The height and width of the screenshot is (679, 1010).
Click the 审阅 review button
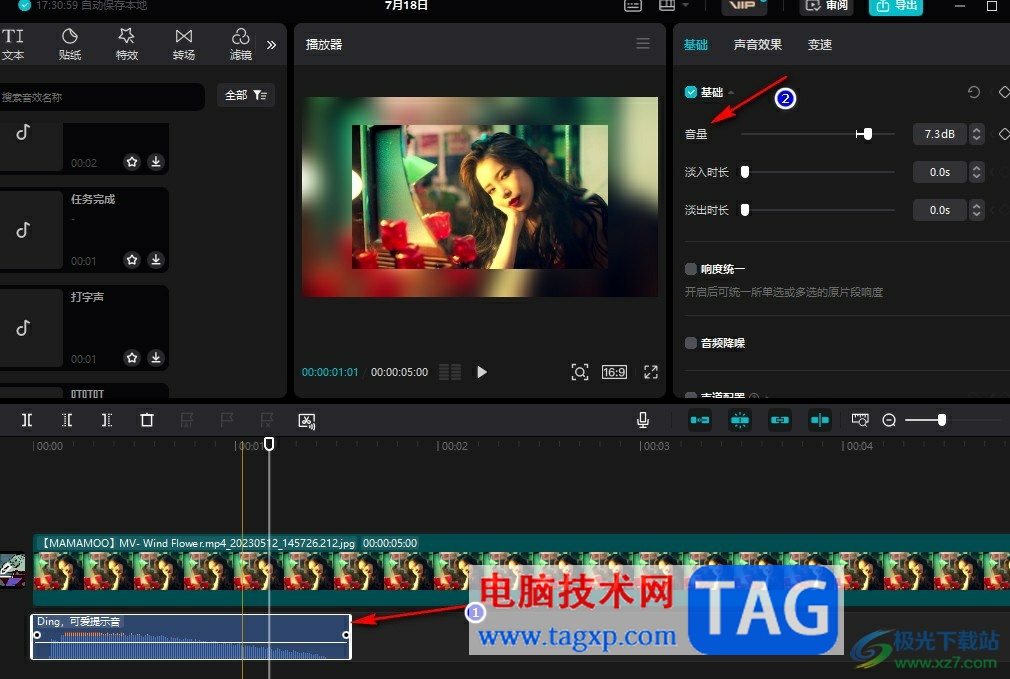click(x=827, y=6)
